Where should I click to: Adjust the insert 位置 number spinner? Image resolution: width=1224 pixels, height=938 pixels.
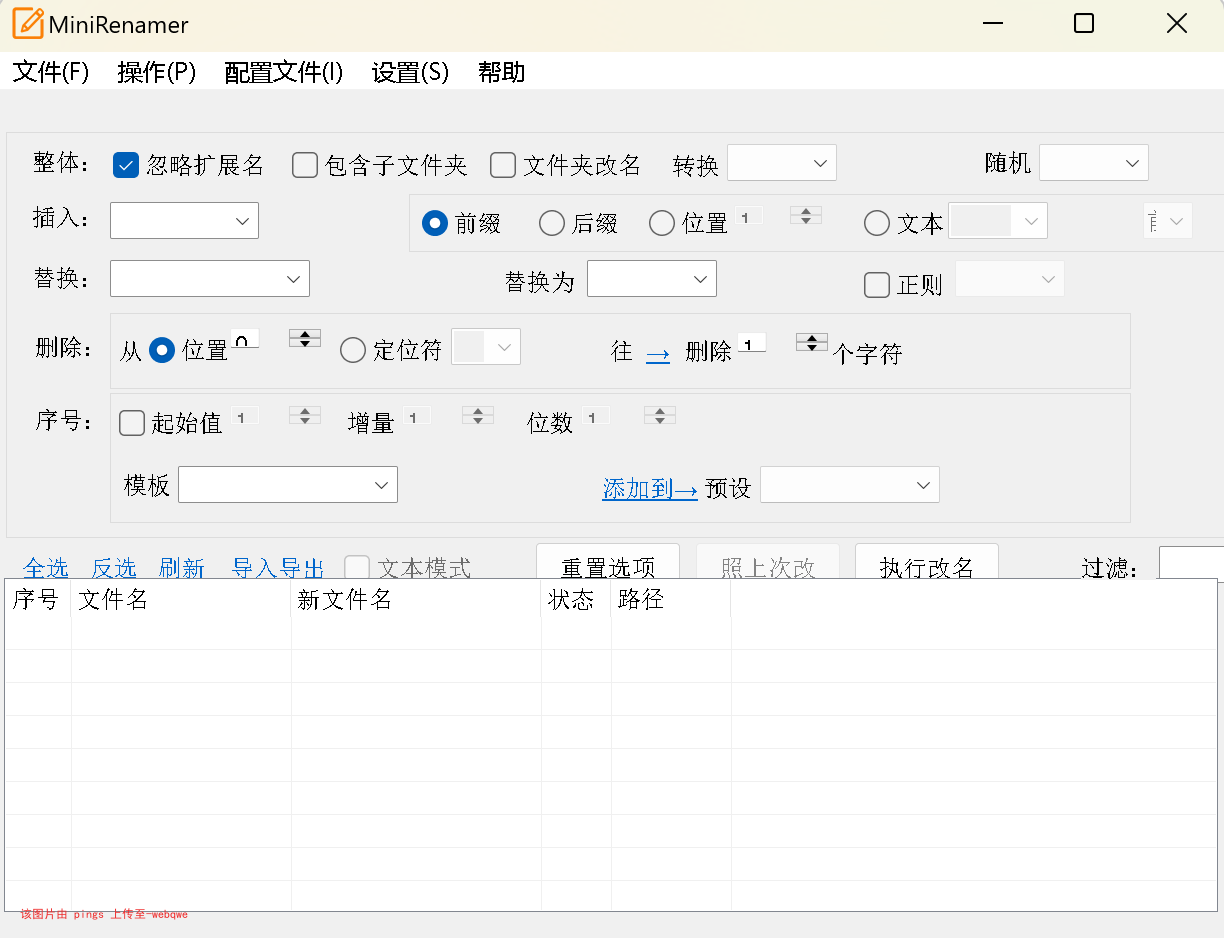tap(806, 215)
